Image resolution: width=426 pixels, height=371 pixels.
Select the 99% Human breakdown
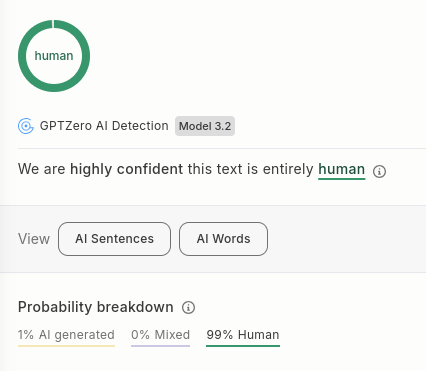tap(243, 335)
